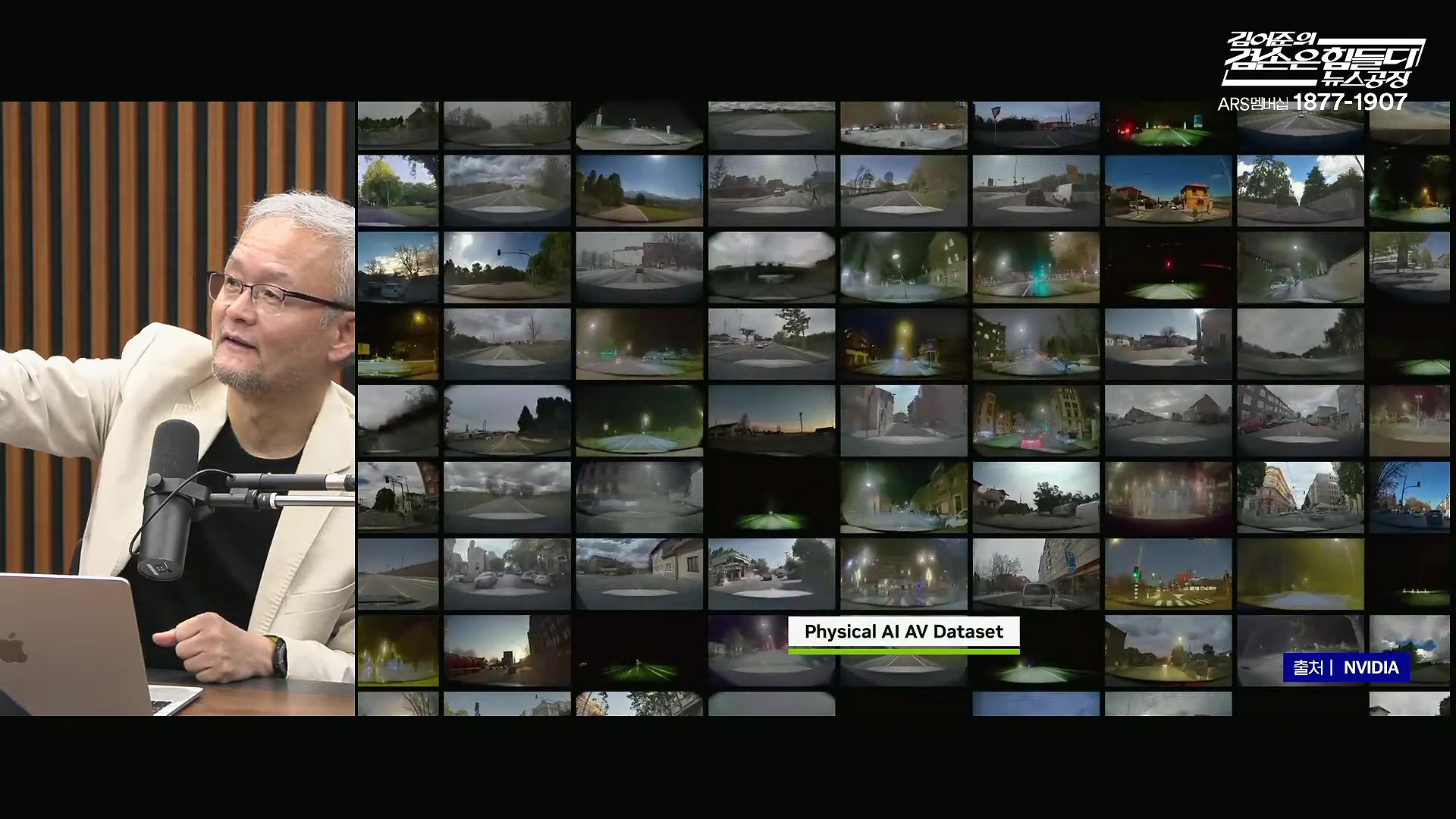Screen dimensions: 1456x819
Task: Select the mountain landscape with blue sky thumbnail
Action: coord(639,190)
